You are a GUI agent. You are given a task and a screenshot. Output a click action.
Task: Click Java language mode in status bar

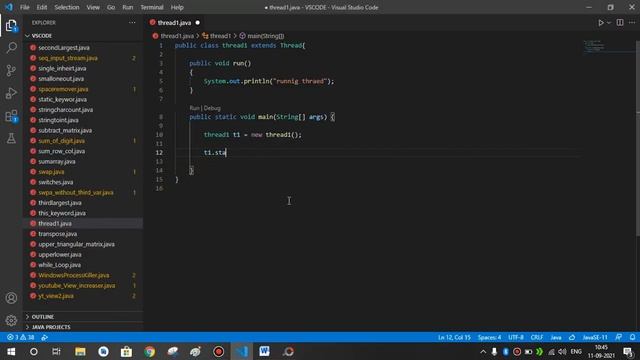tap(556, 338)
